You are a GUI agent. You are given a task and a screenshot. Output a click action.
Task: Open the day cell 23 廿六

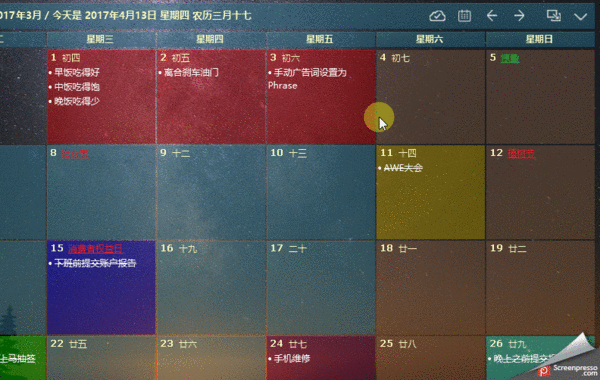211,358
